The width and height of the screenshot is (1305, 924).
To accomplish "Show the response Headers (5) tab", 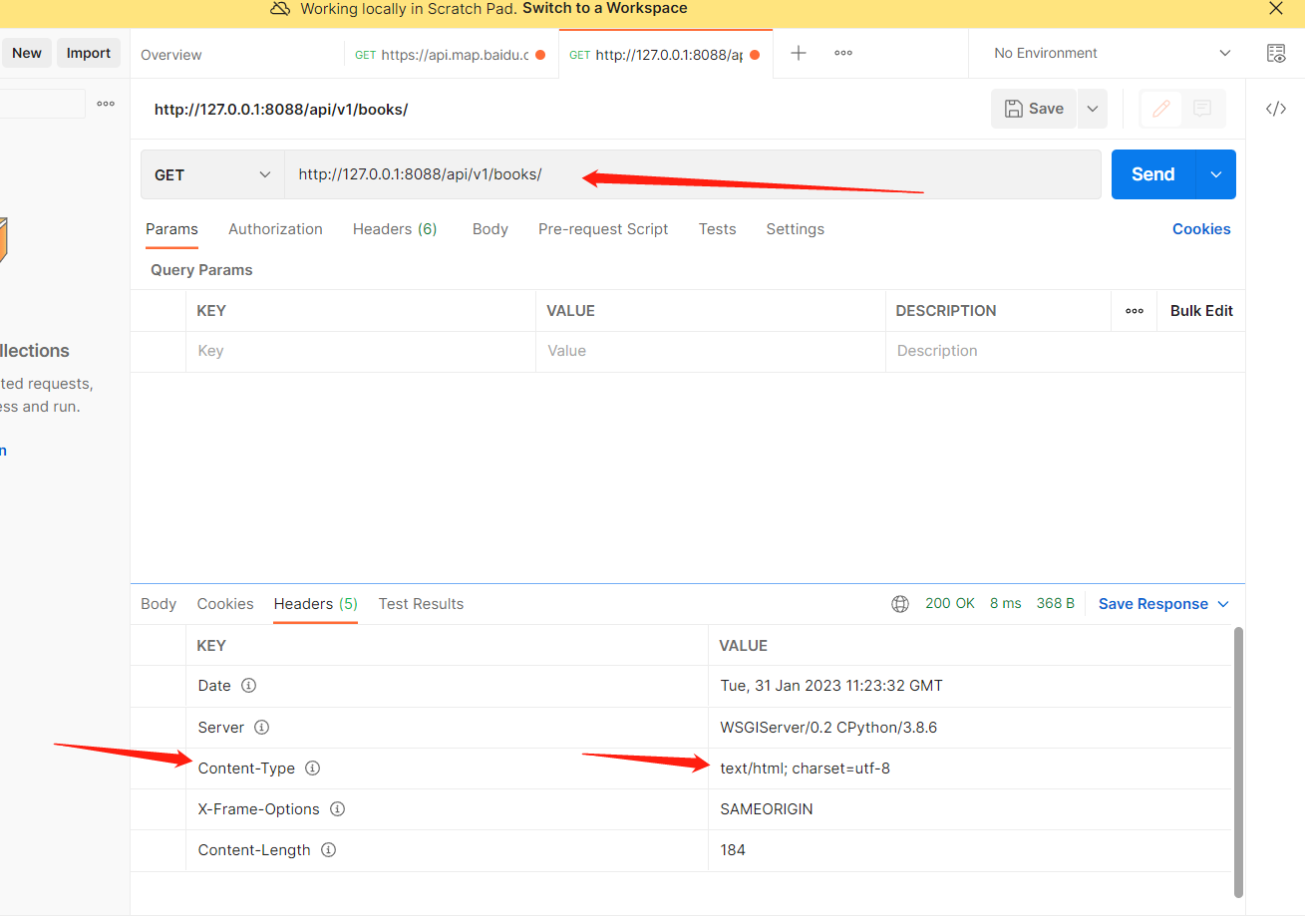I will [315, 604].
